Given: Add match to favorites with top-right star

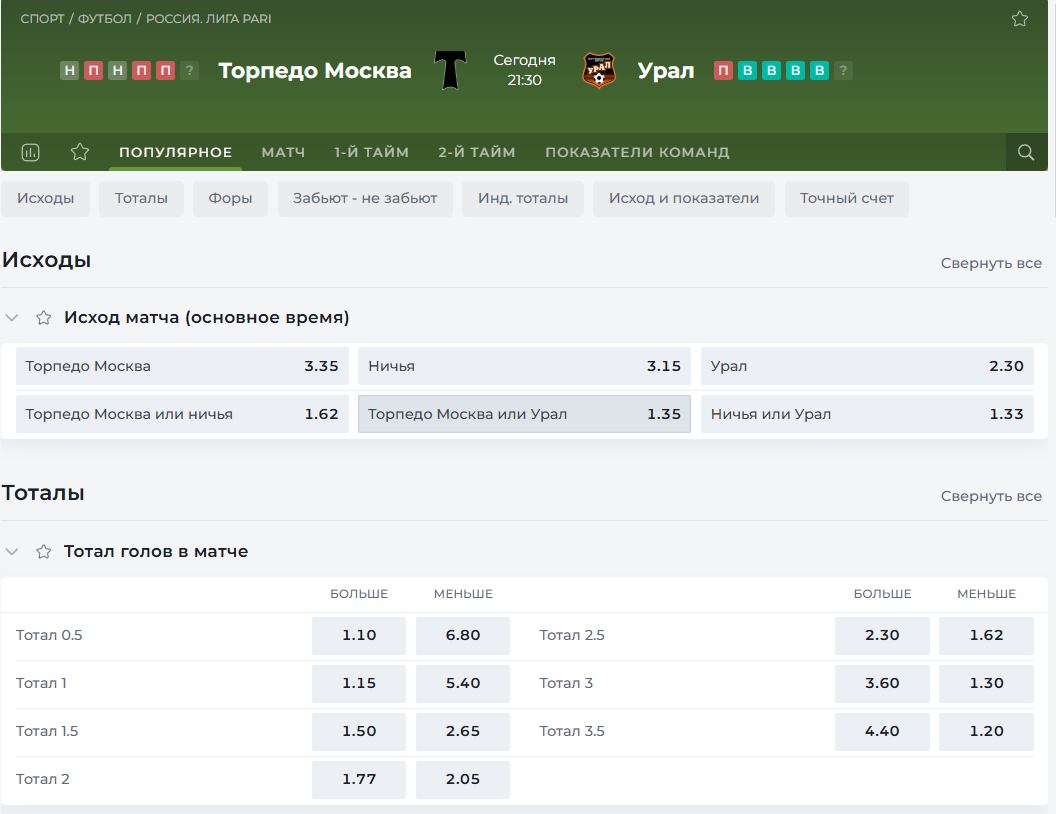Looking at the screenshot, I should coord(1020,19).
